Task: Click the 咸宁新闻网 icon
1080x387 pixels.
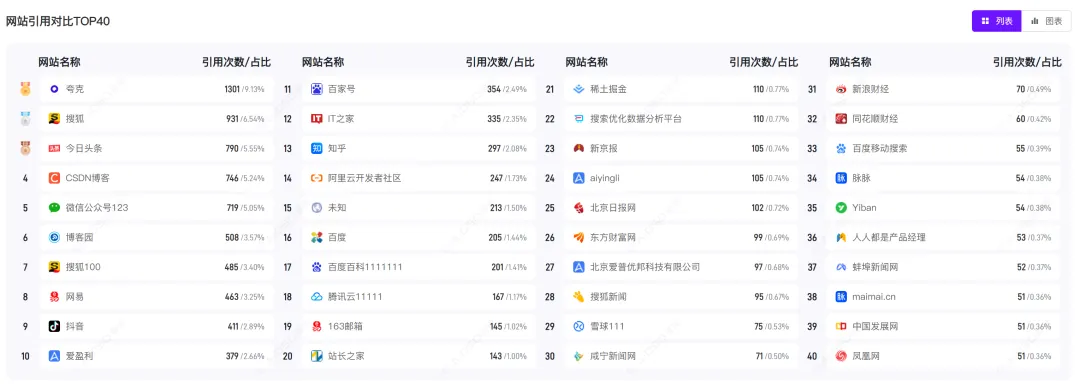Action: (x=579, y=356)
